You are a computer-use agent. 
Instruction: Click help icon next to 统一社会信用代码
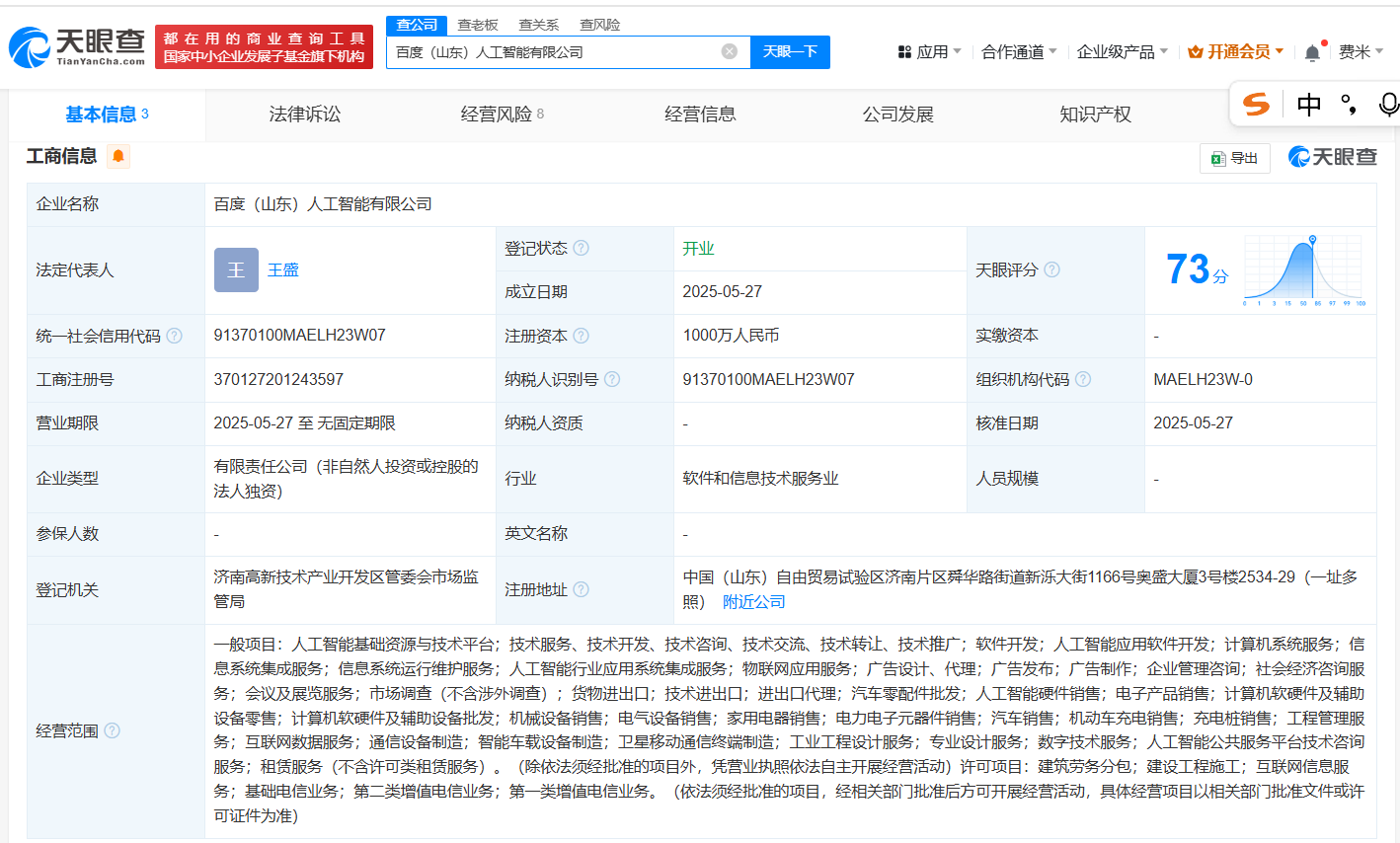tap(175, 336)
